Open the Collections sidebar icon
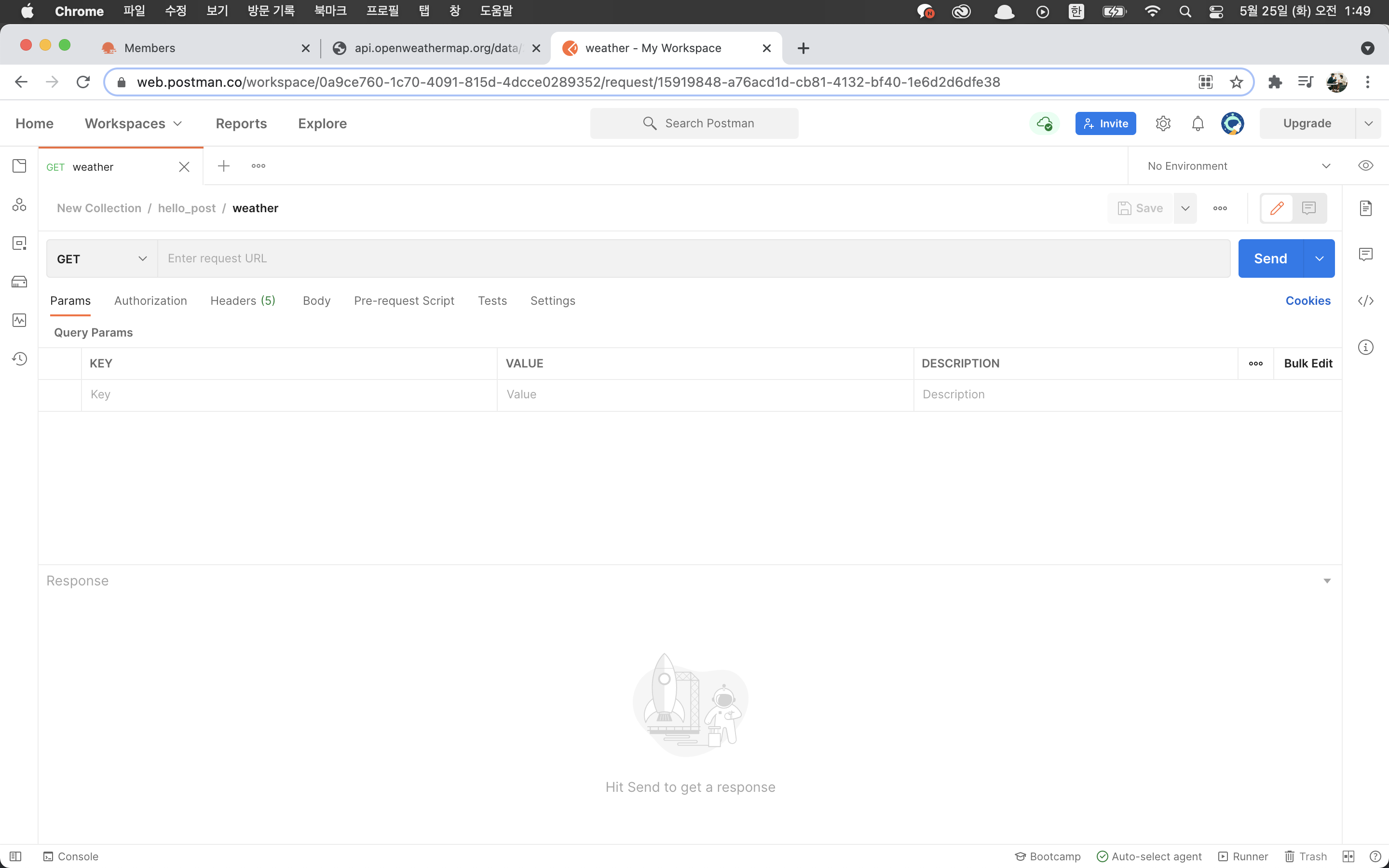Image resolution: width=1389 pixels, height=868 pixels. [x=19, y=166]
